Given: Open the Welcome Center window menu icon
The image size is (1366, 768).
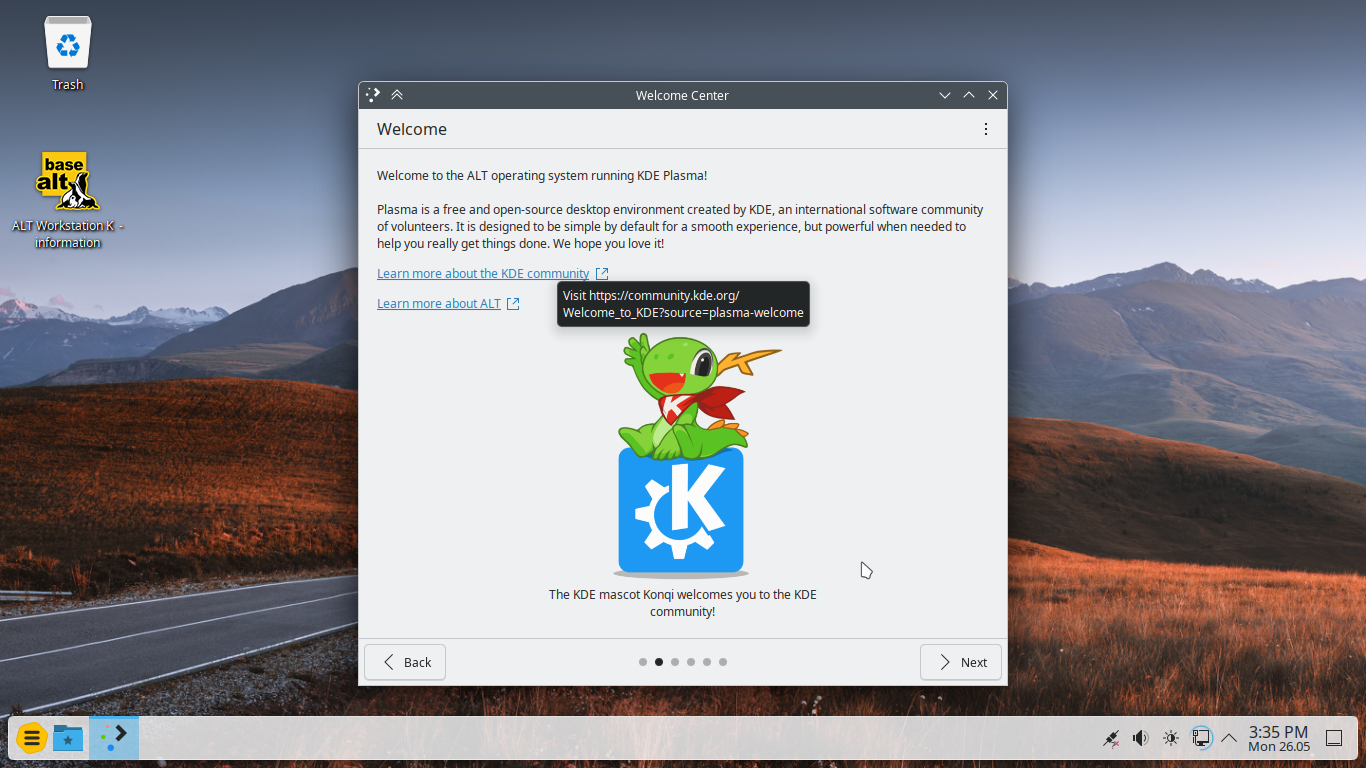Looking at the screenshot, I should pyautogui.click(x=373, y=95).
